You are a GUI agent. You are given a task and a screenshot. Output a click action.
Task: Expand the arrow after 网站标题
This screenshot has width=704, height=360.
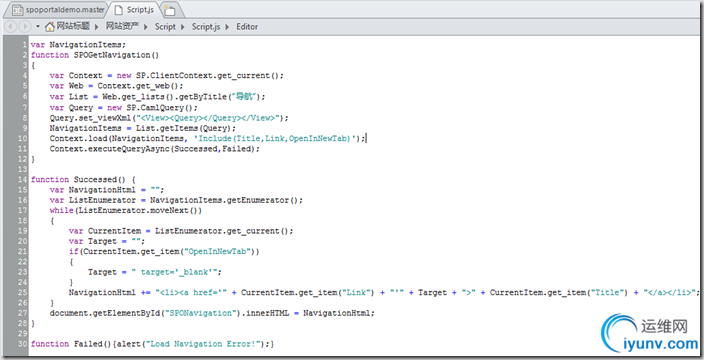(x=97, y=27)
